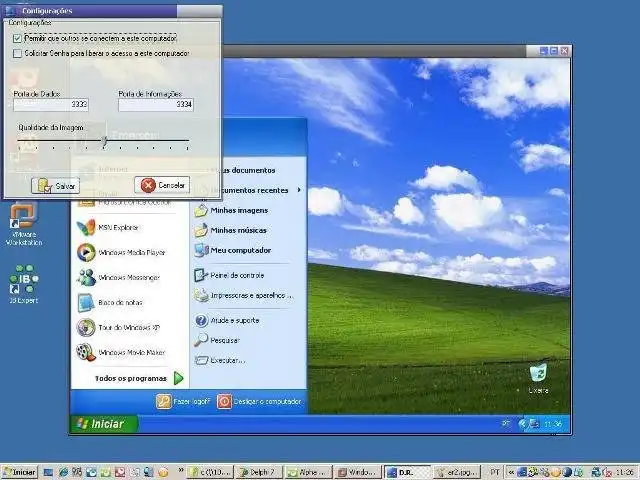This screenshot has height=480, width=640.
Task: Maximize the remote viewer window
Action: point(554,51)
